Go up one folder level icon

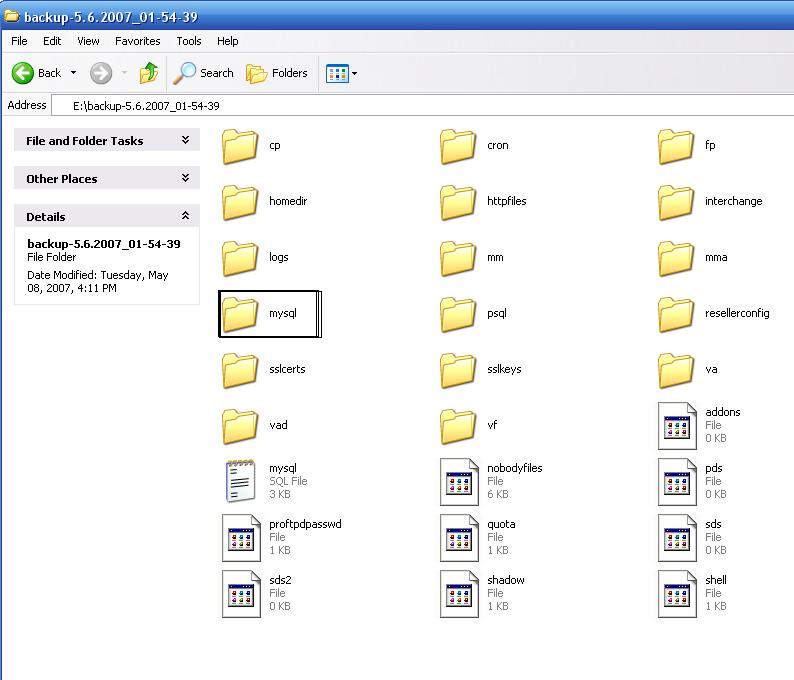pos(148,73)
